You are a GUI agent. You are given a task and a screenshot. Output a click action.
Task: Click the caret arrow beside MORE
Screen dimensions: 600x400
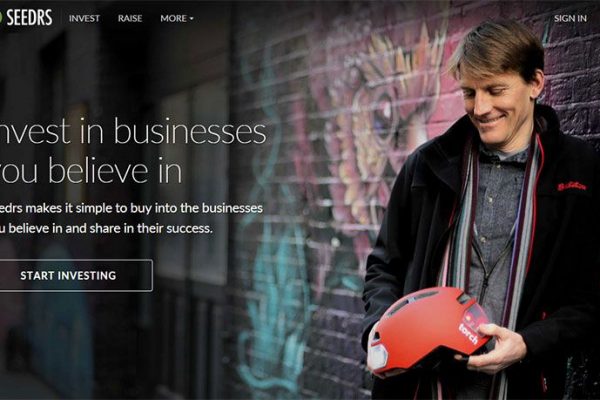click(191, 19)
